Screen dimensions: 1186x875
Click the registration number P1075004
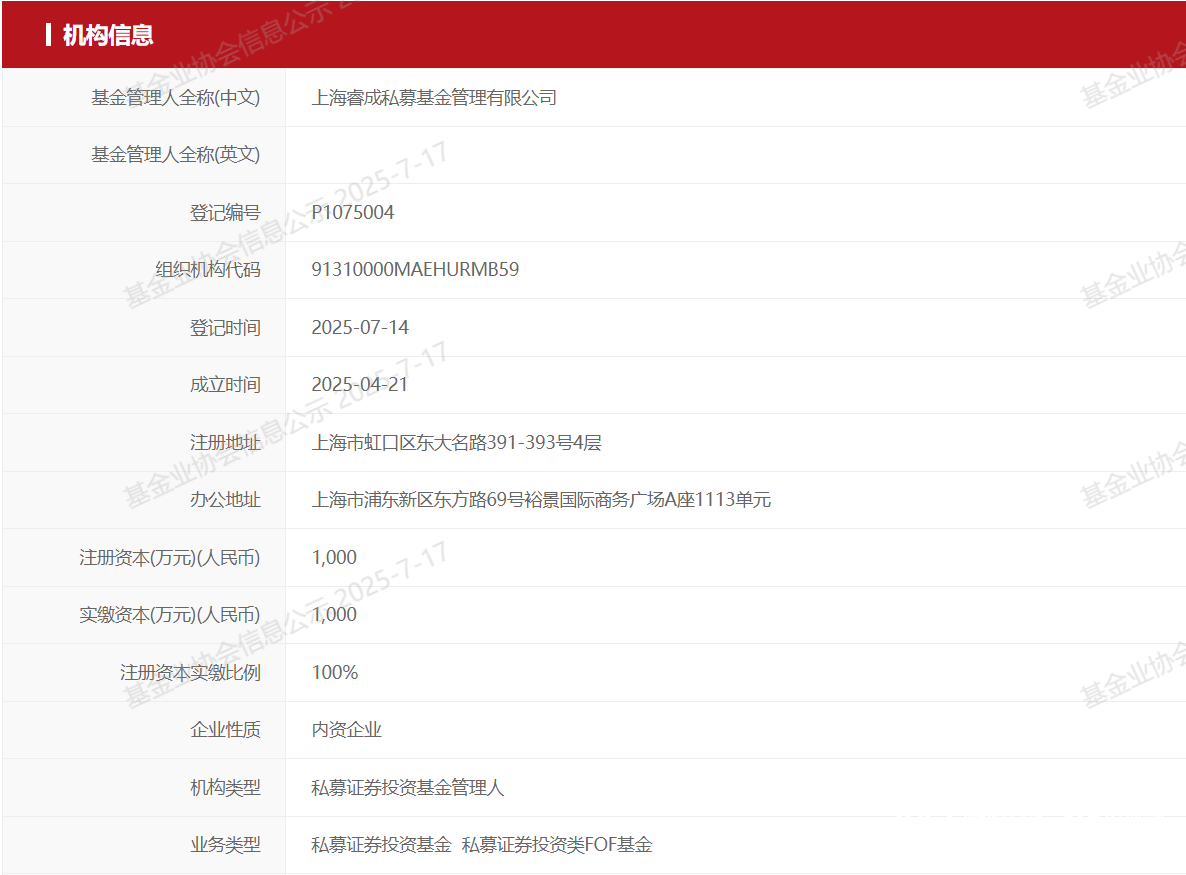point(352,213)
